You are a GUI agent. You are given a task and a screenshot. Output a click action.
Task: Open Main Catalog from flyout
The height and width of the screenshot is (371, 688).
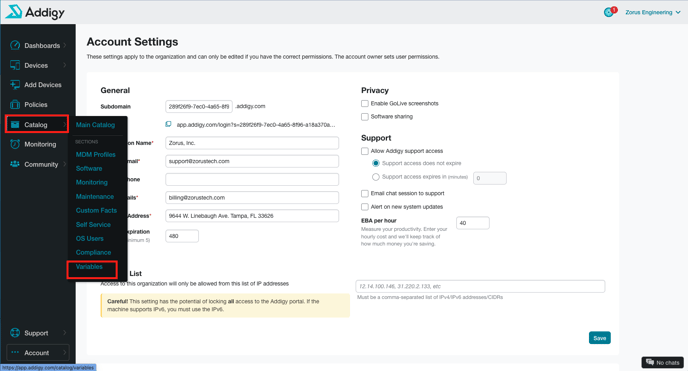[95, 125]
